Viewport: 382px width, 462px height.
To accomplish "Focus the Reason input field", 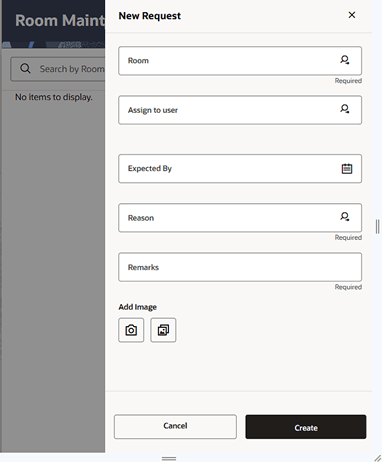I will coord(240,218).
